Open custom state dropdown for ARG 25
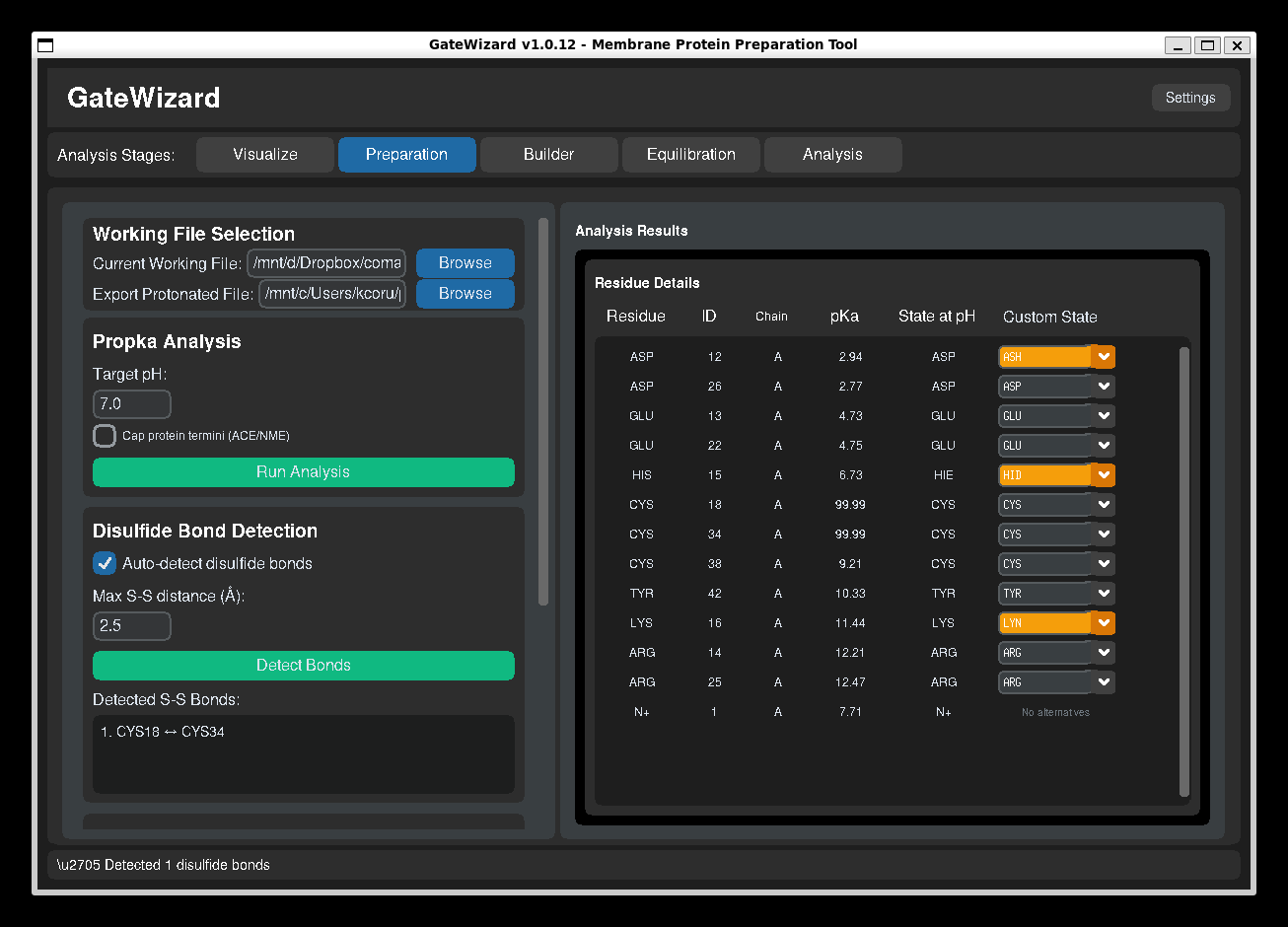This screenshot has width=1288, height=927. click(1055, 682)
